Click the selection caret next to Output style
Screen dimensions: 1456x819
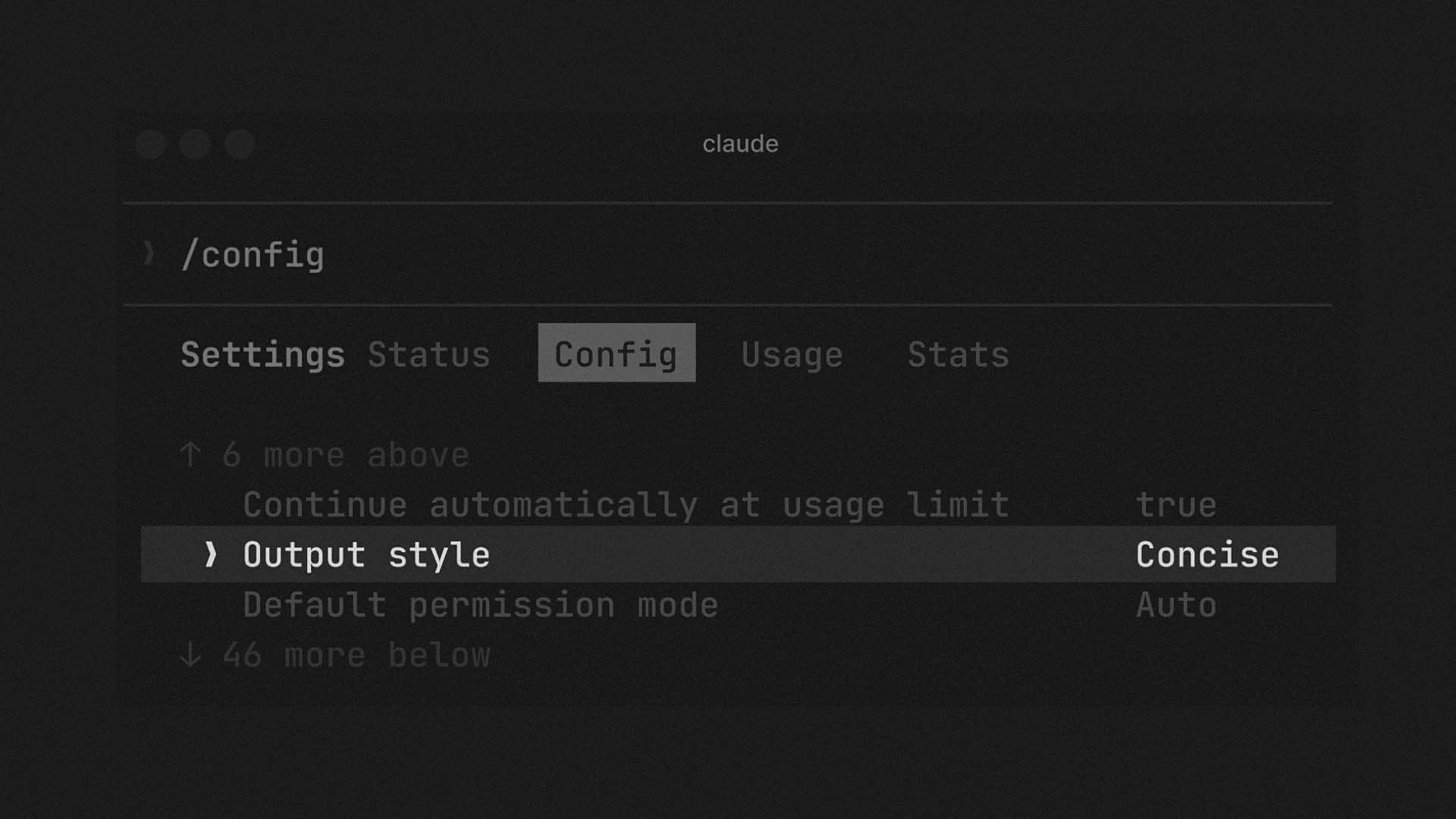pyautogui.click(x=211, y=554)
